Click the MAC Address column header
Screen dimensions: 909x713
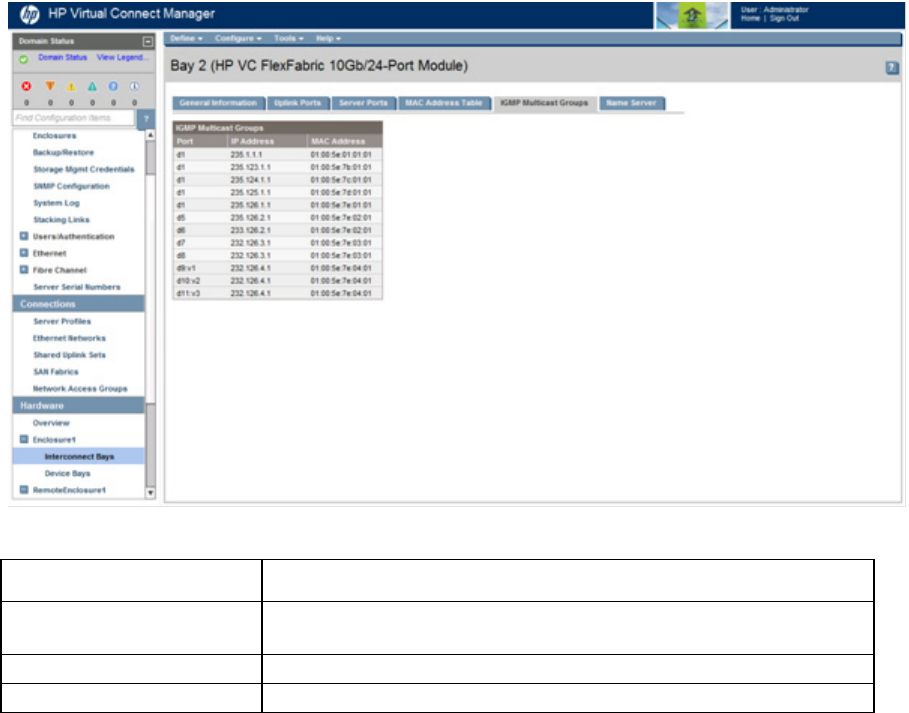click(x=344, y=141)
